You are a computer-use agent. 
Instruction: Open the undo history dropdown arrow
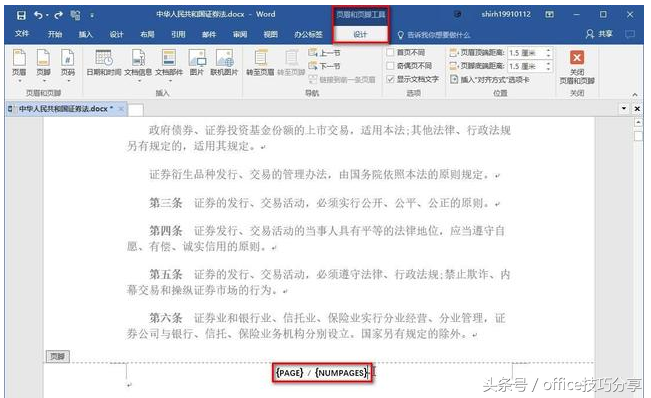click(x=47, y=15)
